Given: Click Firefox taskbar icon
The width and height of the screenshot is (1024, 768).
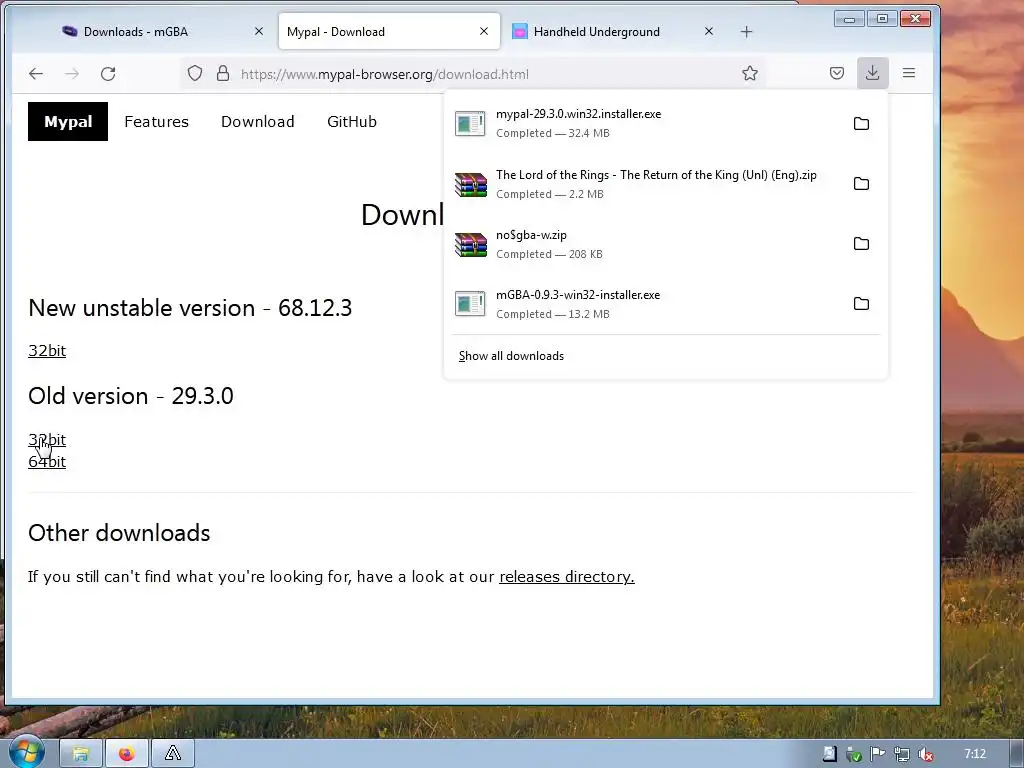Looking at the screenshot, I should (127, 754).
